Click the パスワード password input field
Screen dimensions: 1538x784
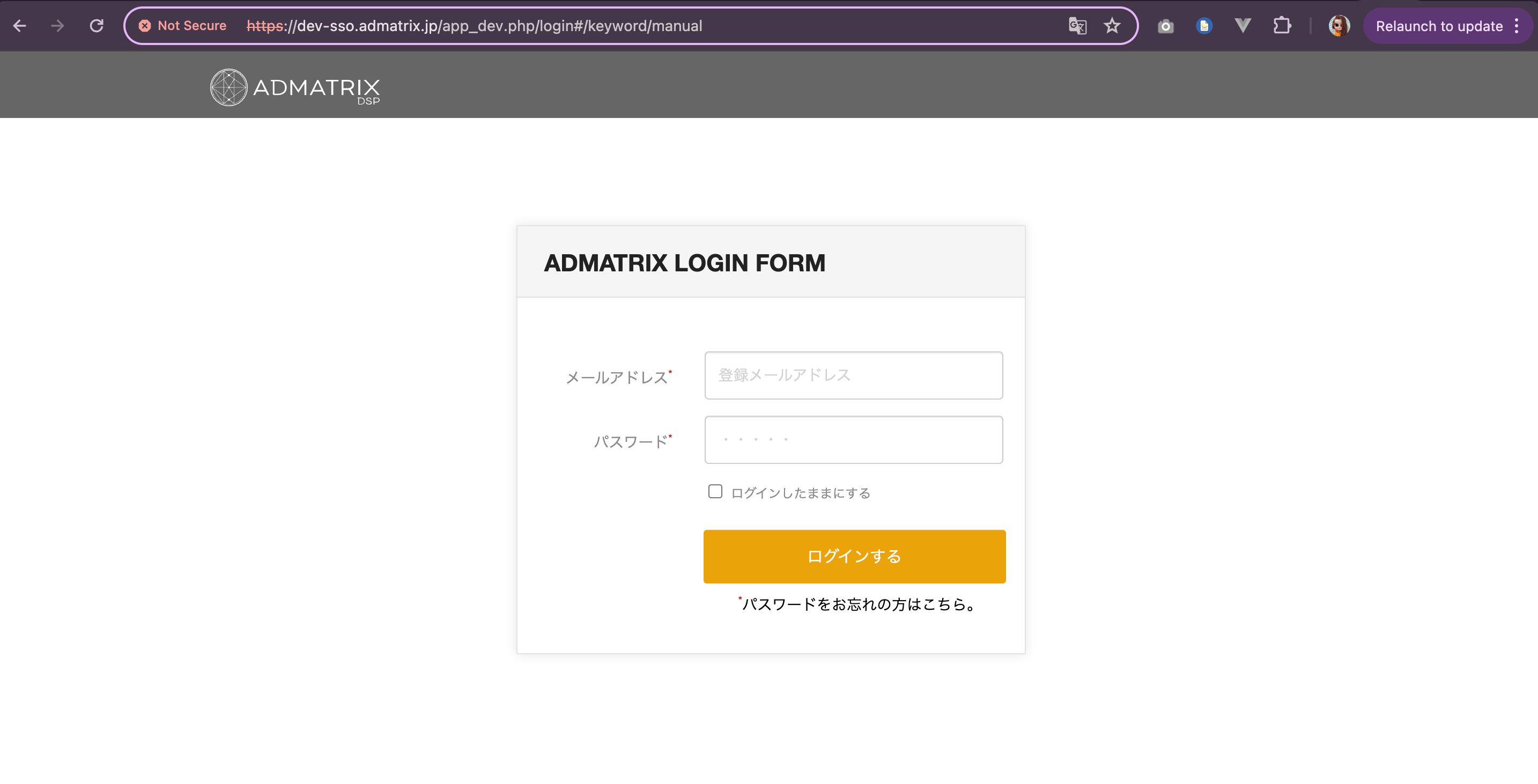(853, 440)
